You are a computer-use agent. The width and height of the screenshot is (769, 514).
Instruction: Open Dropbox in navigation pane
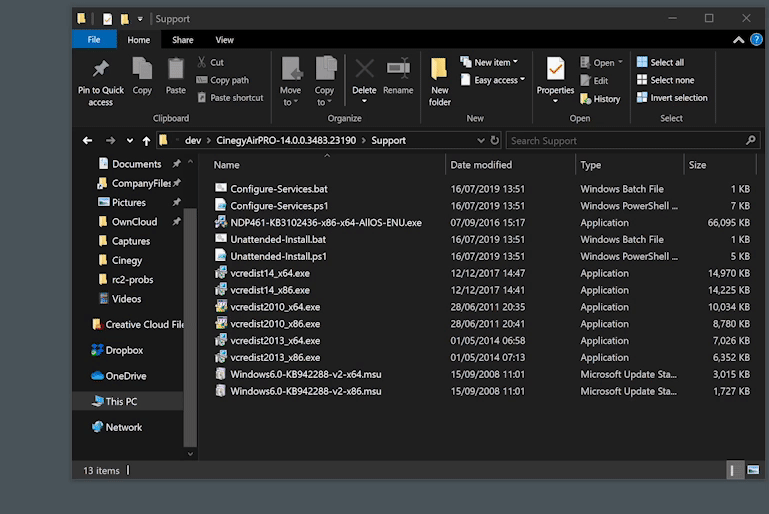[124, 350]
